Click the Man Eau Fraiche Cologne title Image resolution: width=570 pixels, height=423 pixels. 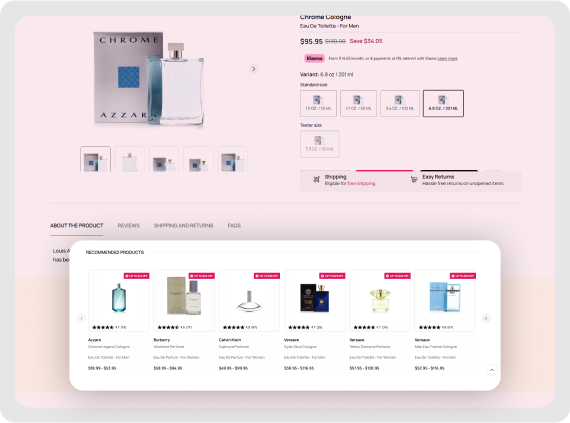(x=436, y=347)
